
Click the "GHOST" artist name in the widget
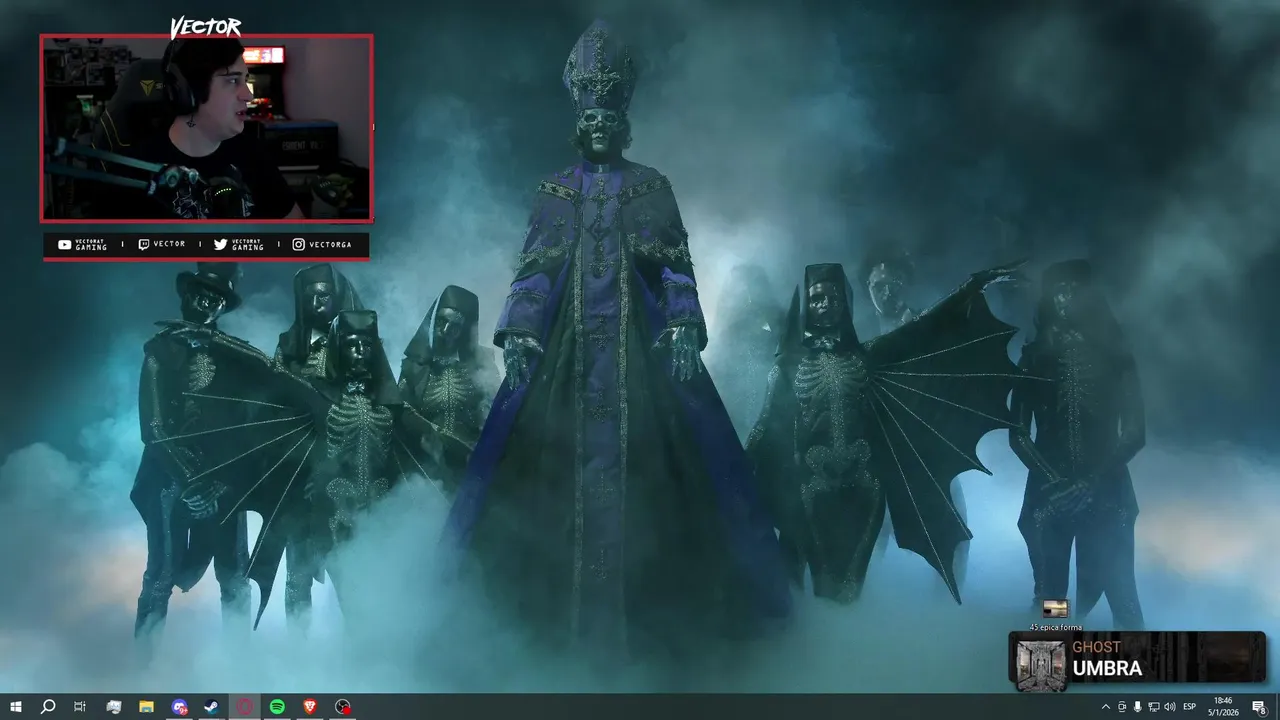1096,647
